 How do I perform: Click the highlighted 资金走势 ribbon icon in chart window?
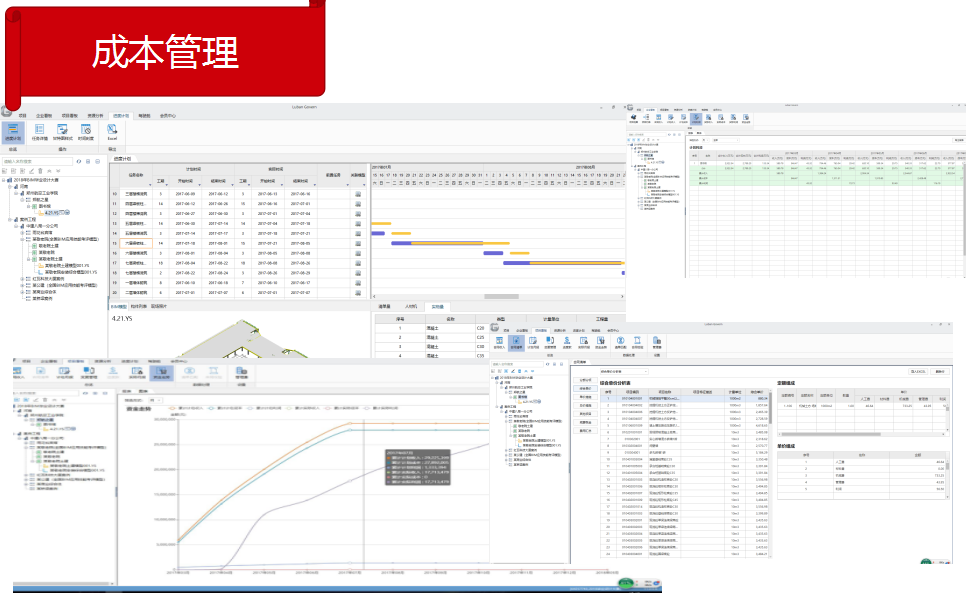[161, 372]
